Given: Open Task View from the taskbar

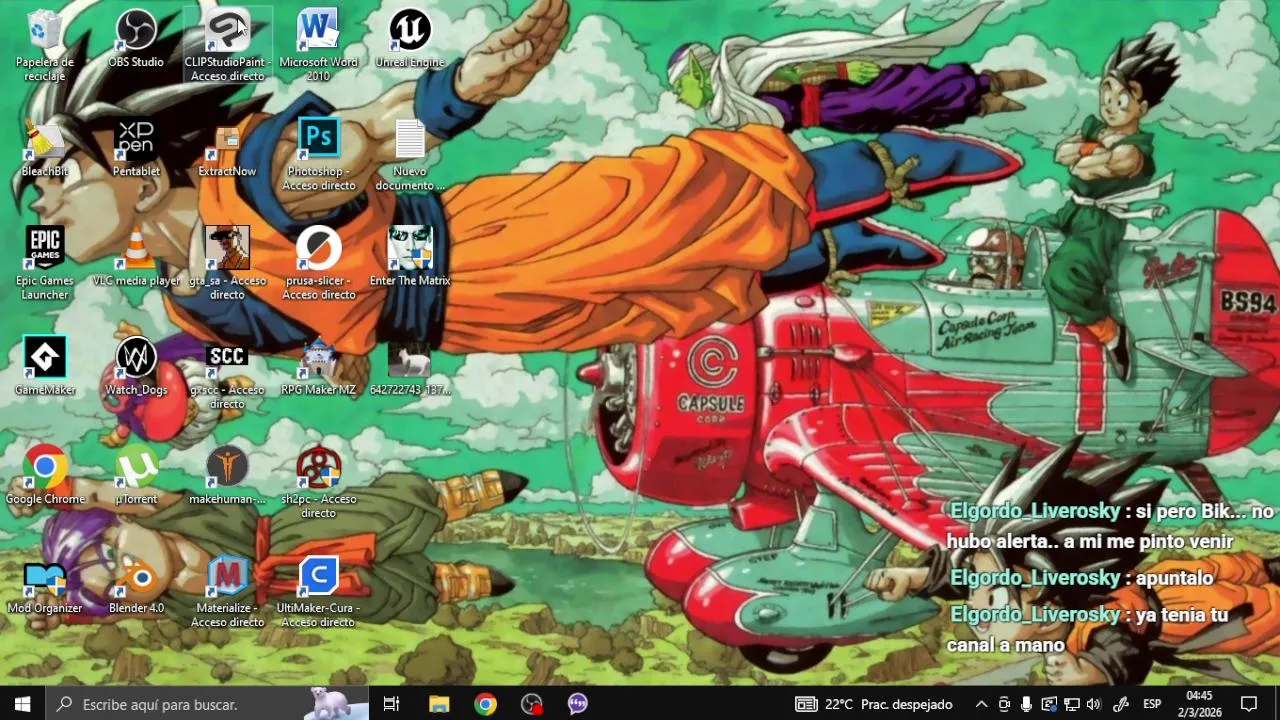Looking at the screenshot, I should coord(391,704).
